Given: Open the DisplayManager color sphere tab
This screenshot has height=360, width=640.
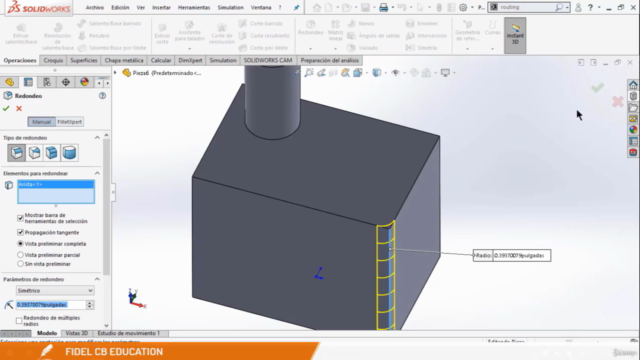Looking at the screenshot, I should point(84,82).
